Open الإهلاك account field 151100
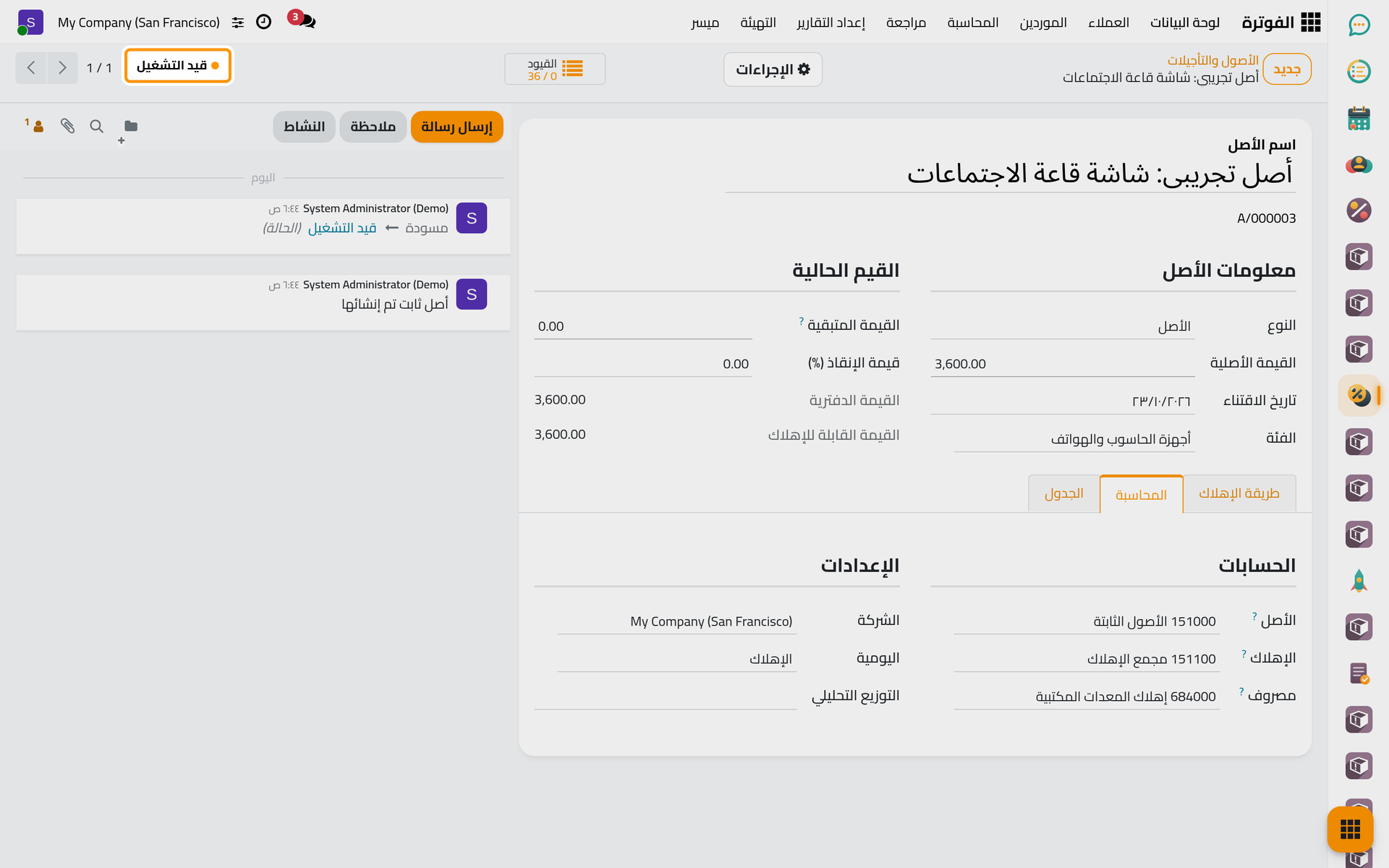 click(x=1087, y=659)
